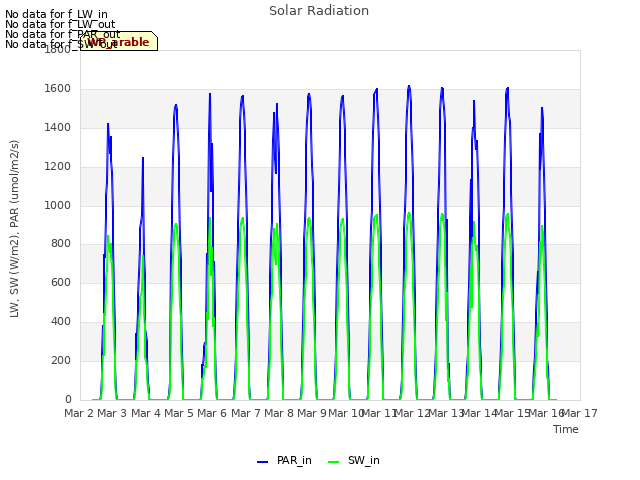Click the WP_arable site label box

click(119, 41)
